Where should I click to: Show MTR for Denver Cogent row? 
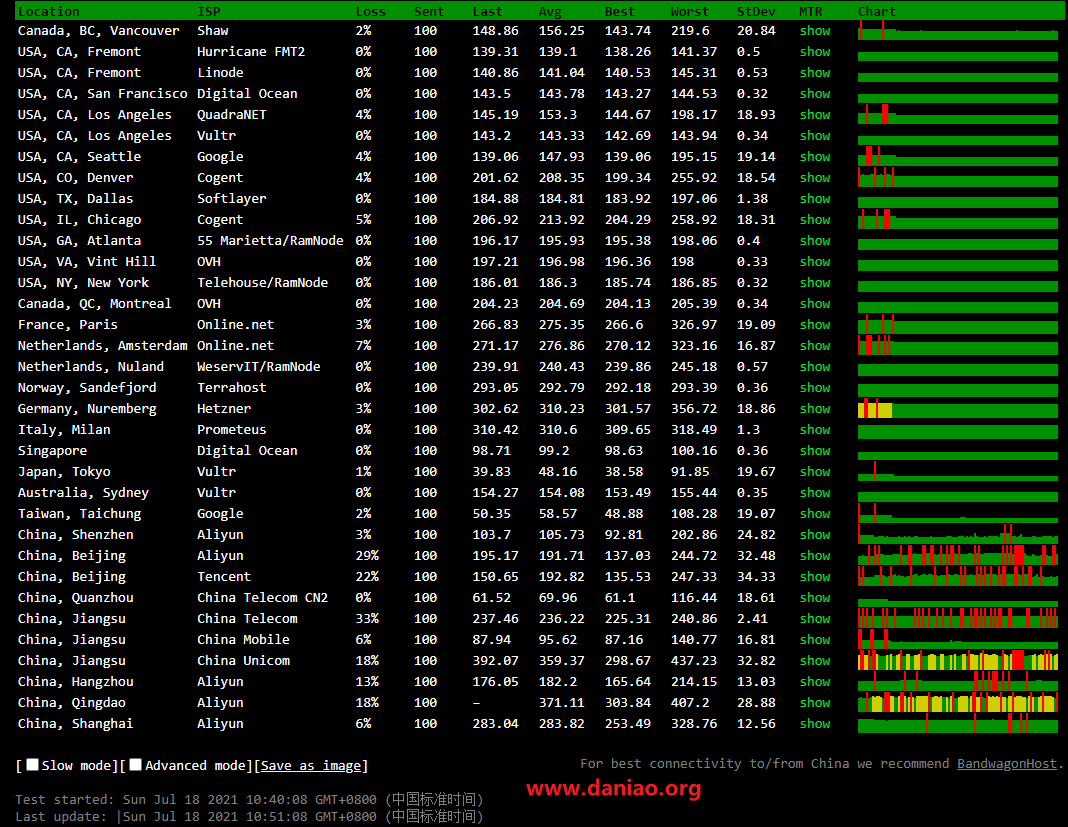pyautogui.click(x=815, y=178)
